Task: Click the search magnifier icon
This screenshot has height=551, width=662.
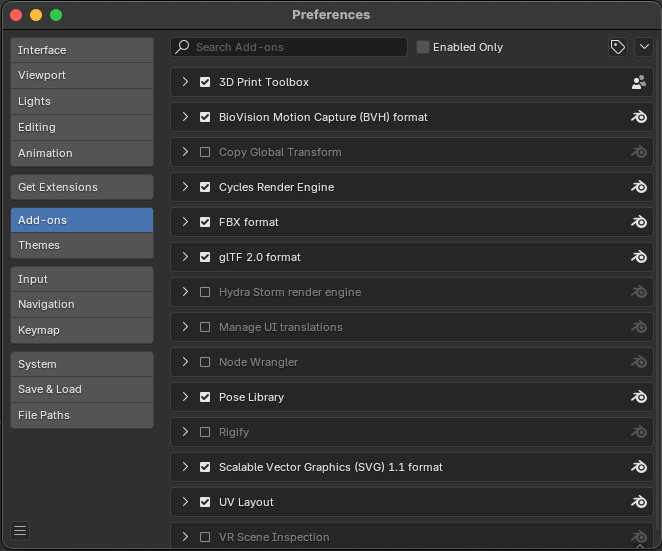Action: [182, 46]
